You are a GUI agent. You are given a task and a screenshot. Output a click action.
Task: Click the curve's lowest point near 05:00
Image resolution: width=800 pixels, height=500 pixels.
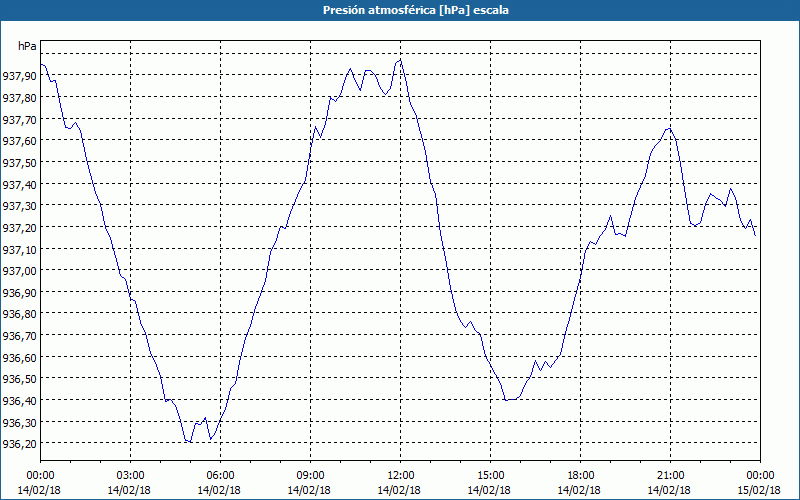[190, 442]
